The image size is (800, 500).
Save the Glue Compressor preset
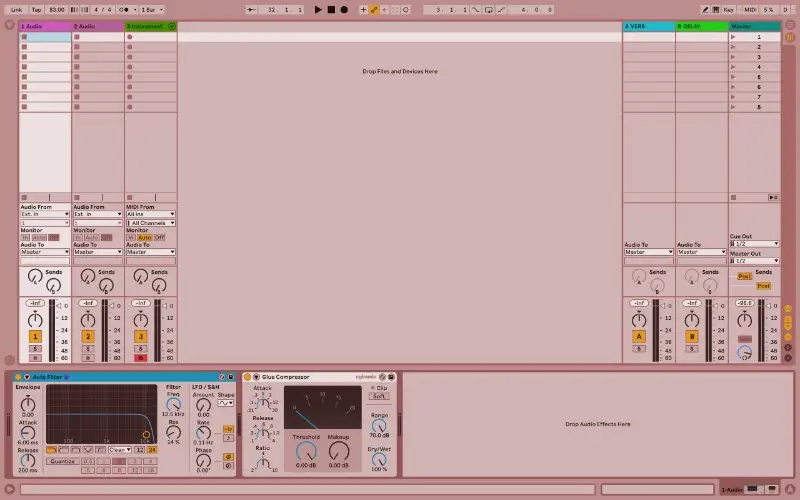392,377
